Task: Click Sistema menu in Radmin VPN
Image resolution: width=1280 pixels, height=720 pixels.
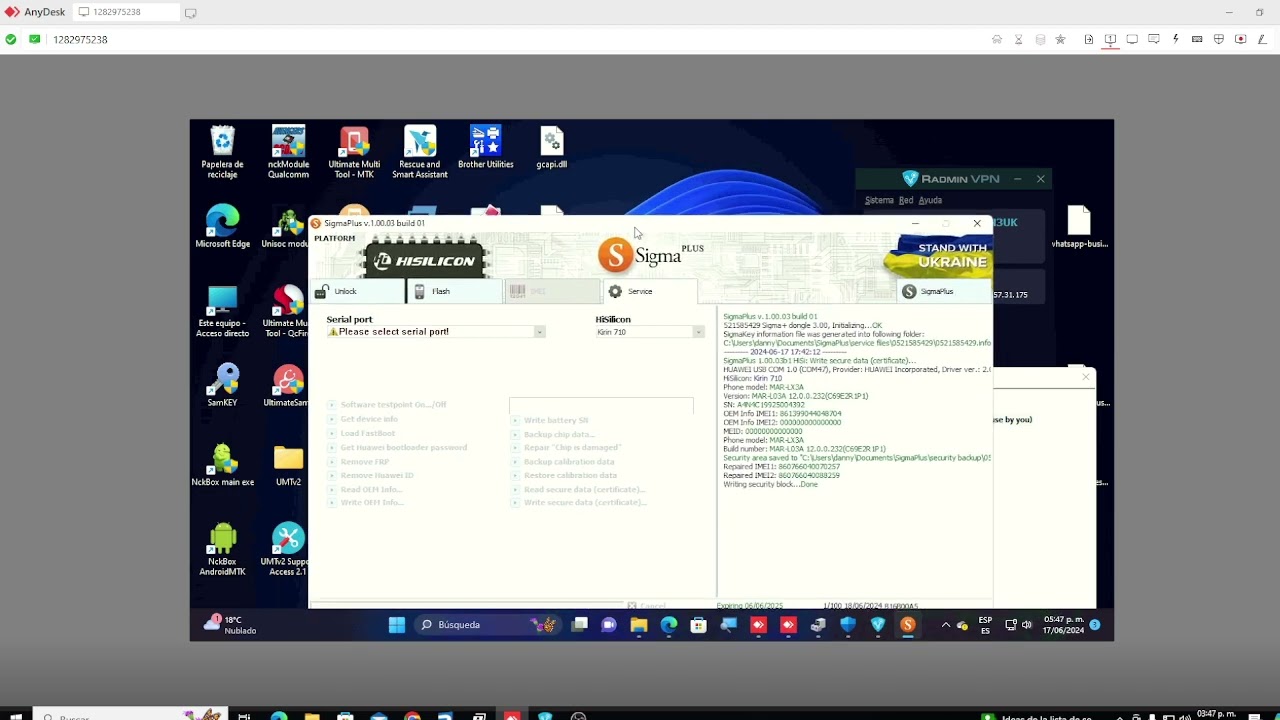Action: click(x=879, y=200)
